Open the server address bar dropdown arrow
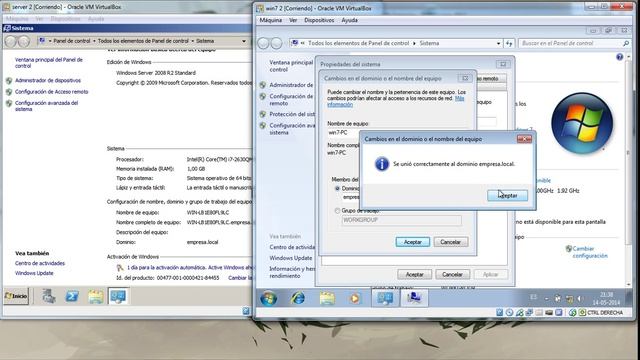 244,41
